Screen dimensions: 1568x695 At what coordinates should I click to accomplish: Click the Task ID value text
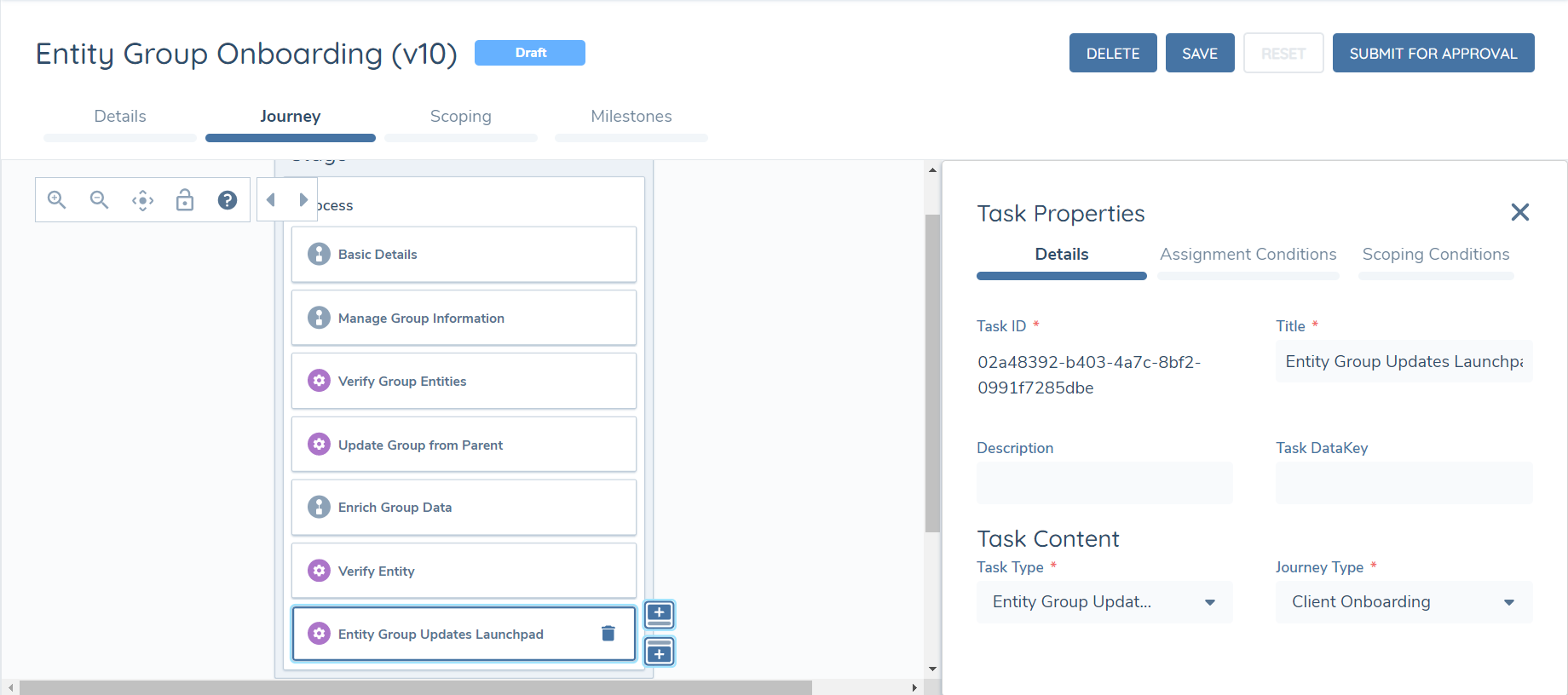pyautogui.click(x=1089, y=375)
